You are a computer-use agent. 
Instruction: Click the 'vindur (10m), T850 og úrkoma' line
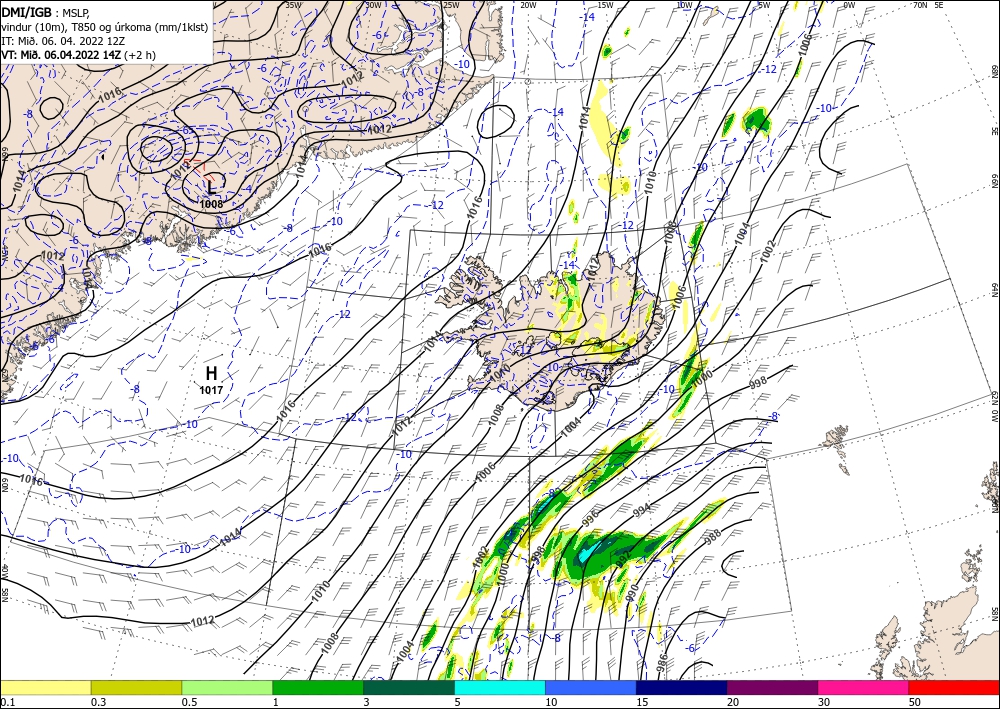tap(105, 27)
